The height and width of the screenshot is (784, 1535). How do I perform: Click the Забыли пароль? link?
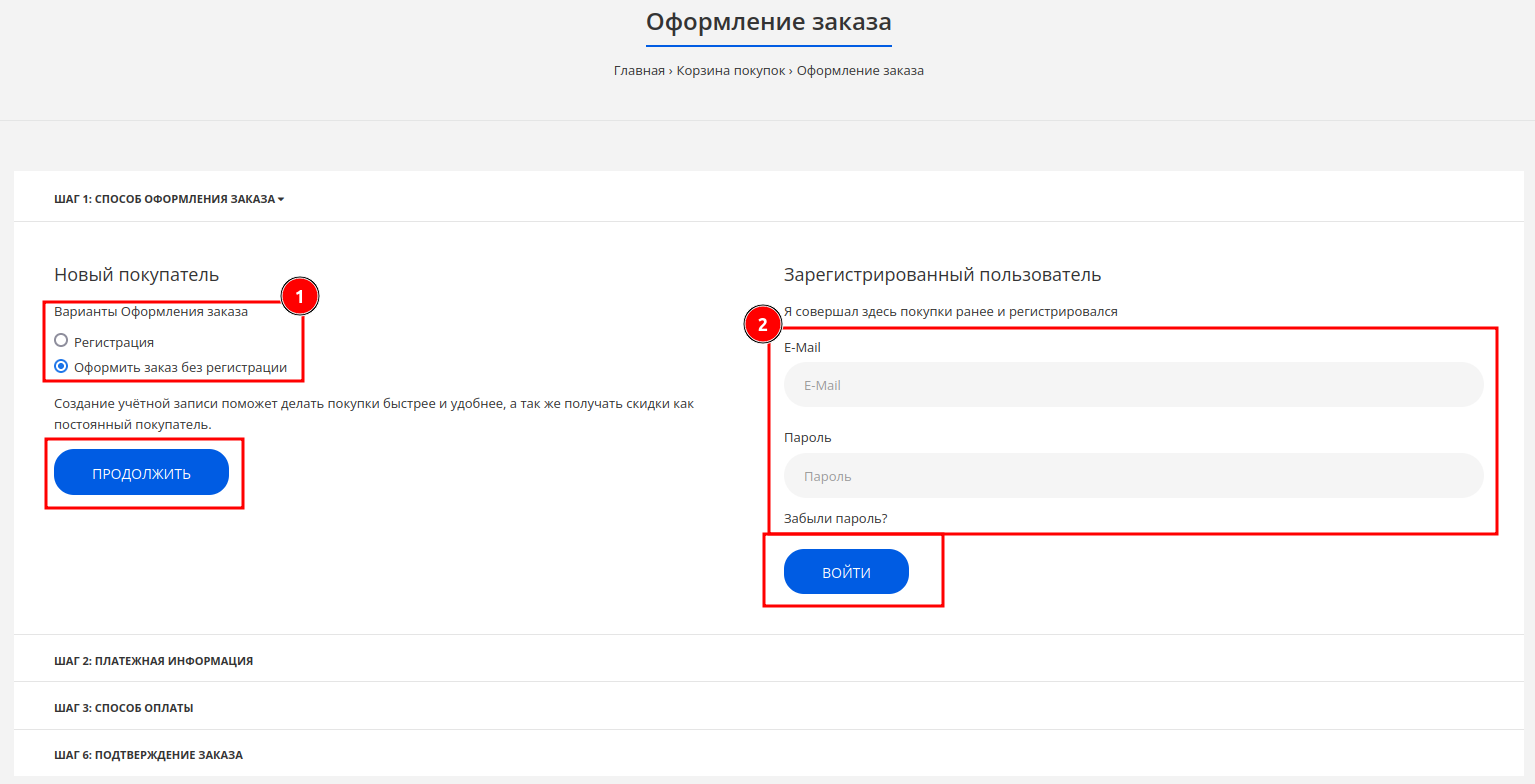coord(836,519)
